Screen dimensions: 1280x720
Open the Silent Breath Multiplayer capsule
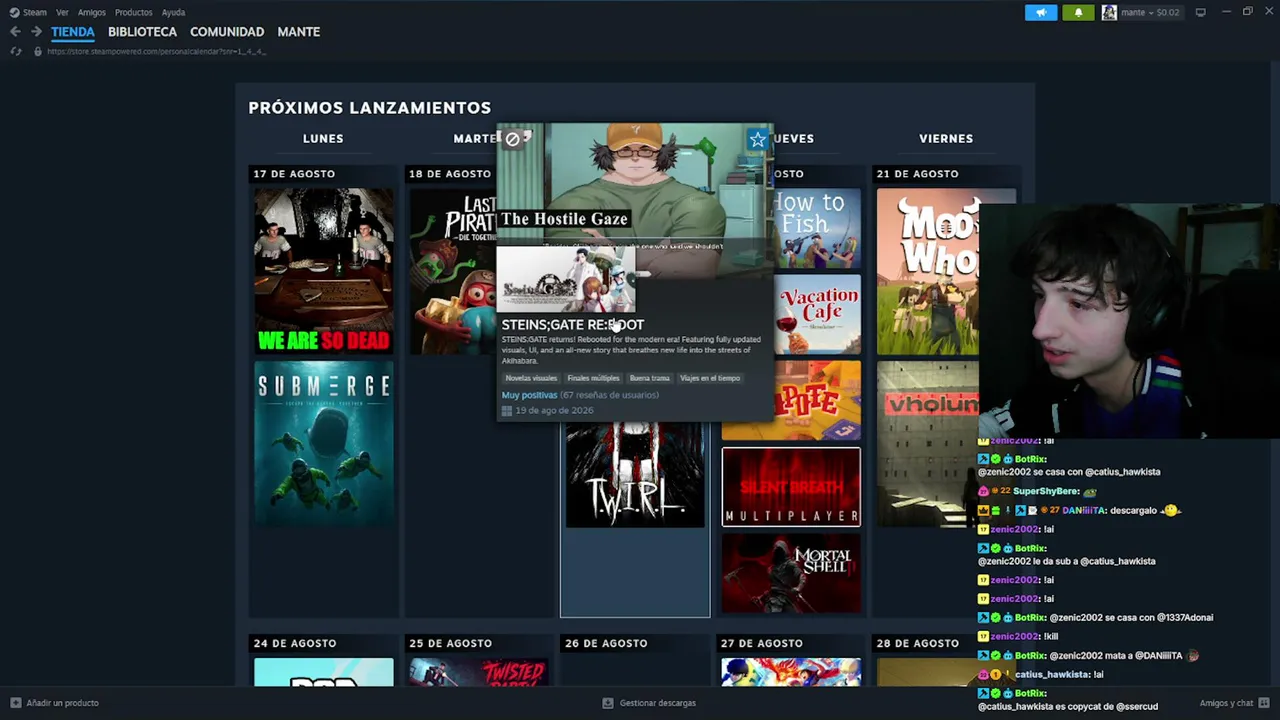[791, 487]
